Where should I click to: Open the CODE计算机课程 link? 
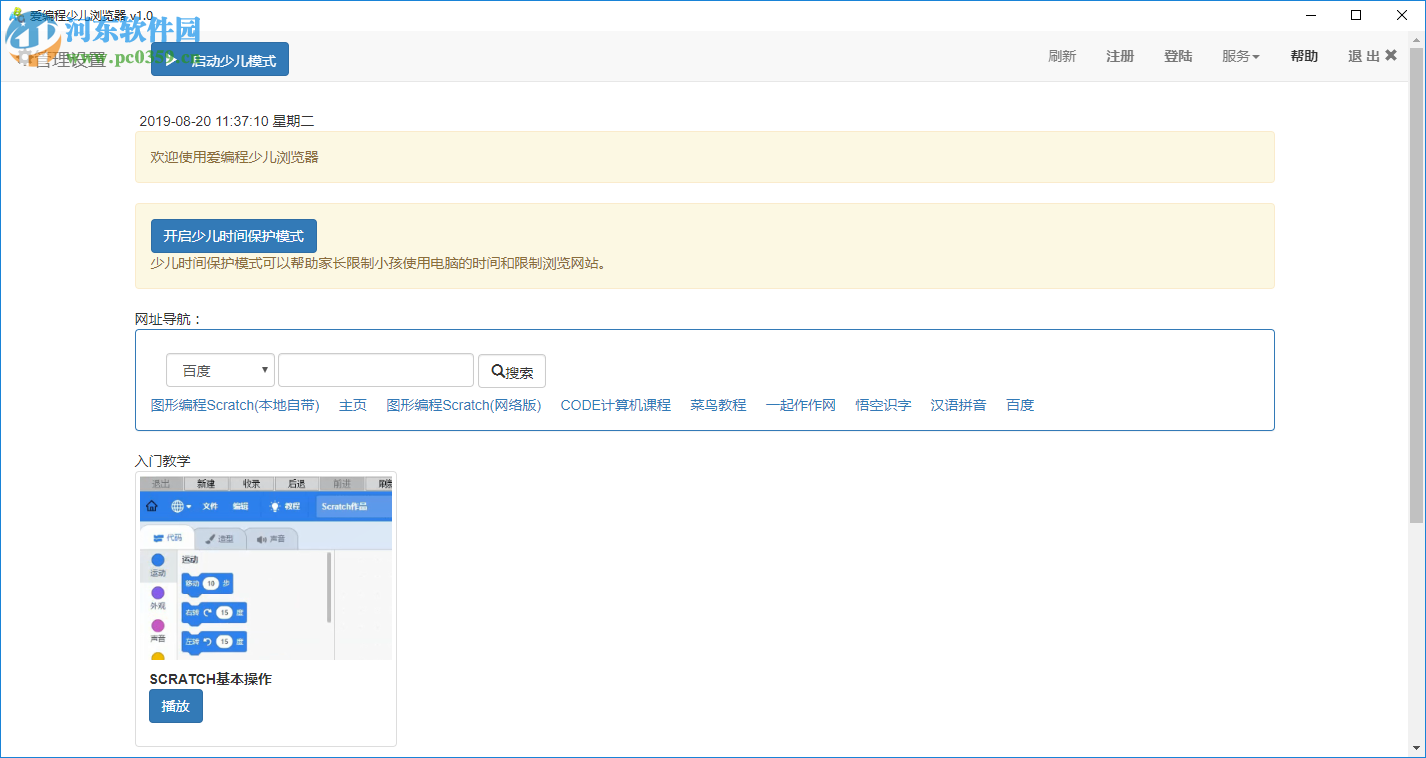point(615,405)
